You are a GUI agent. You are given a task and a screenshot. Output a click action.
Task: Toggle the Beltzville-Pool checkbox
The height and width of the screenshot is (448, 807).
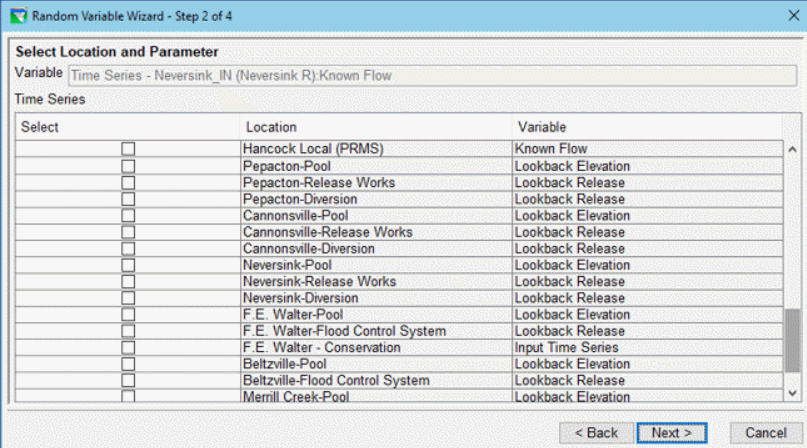128,364
